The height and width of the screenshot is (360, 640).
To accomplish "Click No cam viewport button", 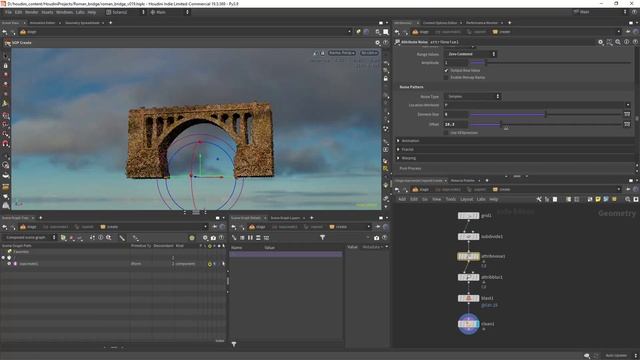I will coord(369,53).
